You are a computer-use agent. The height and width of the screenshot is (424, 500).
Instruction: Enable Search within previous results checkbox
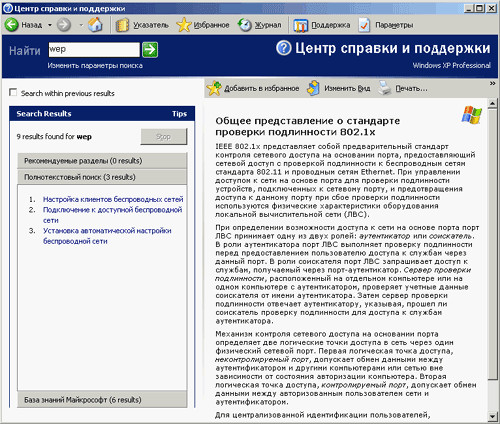click(x=13, y=92)
